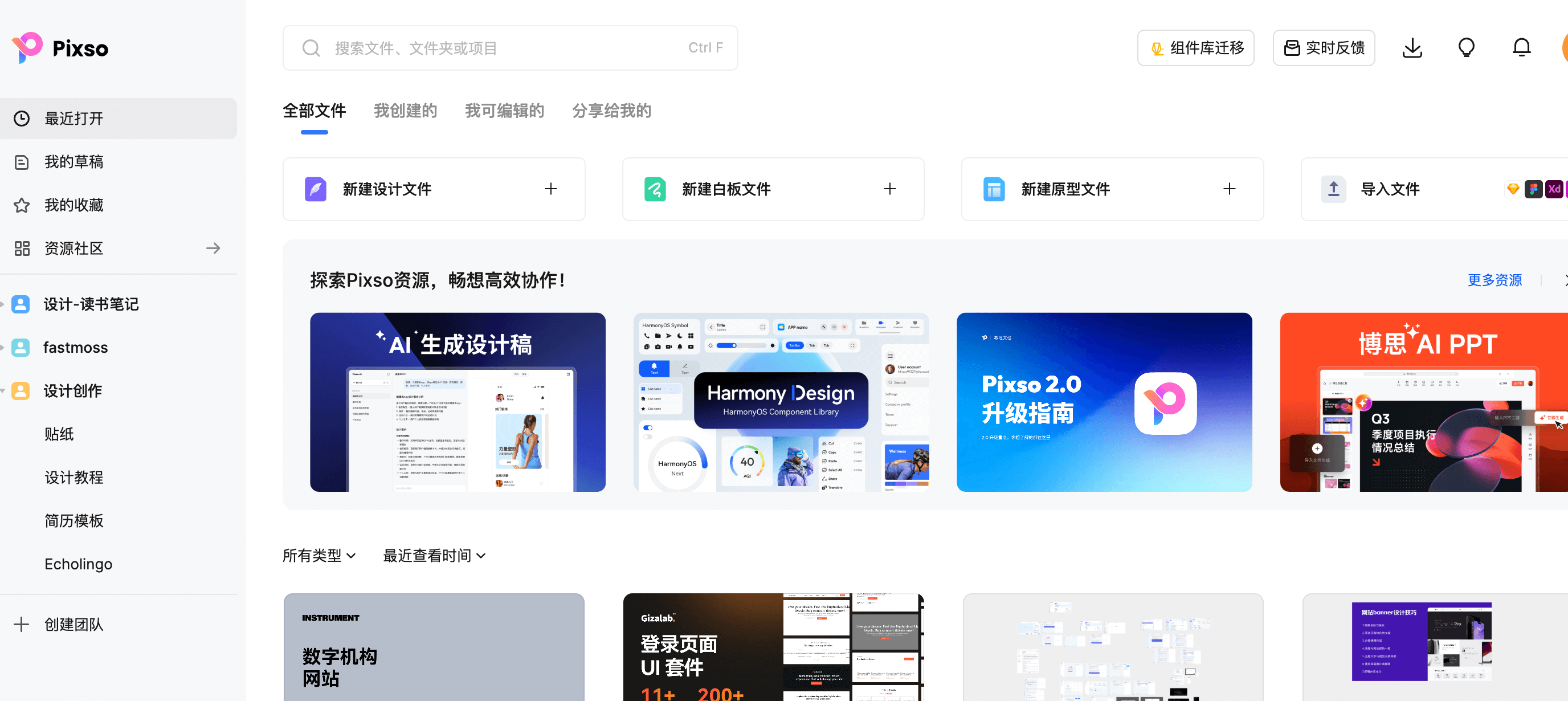Screen dimensions: 1568x701
Task: Expand the fastmoss team item
Action: pos(3,348)
